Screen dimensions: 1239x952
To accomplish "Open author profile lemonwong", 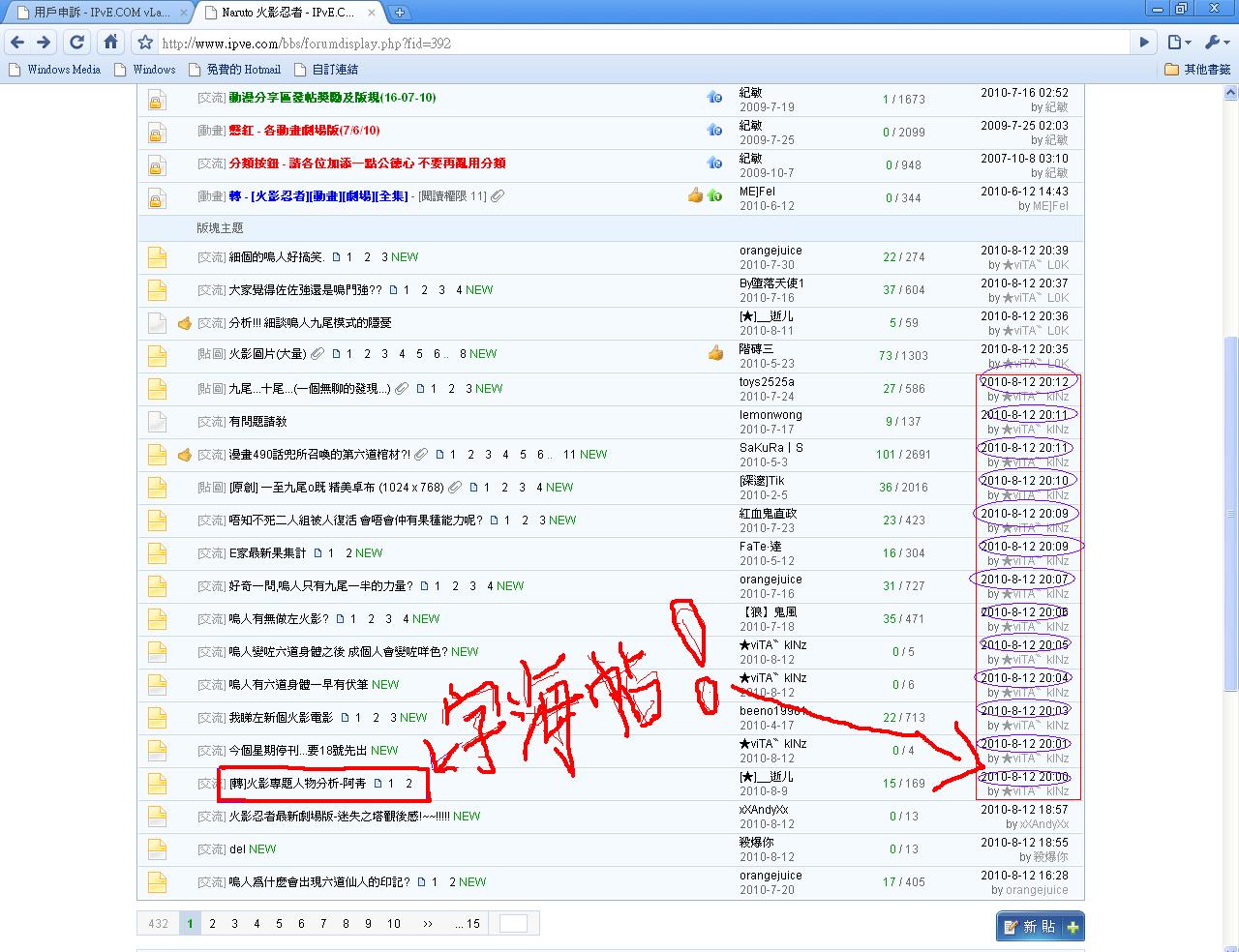I will coord(771,415).
